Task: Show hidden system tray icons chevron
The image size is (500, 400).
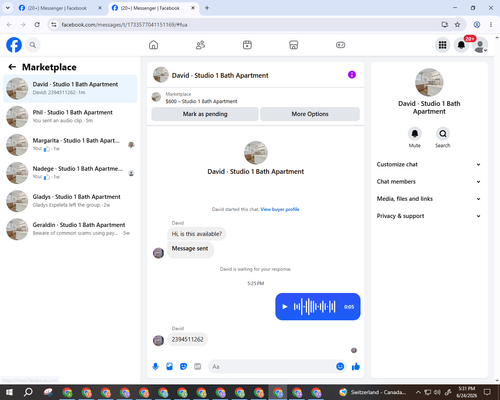Action: tap(418, 392)
